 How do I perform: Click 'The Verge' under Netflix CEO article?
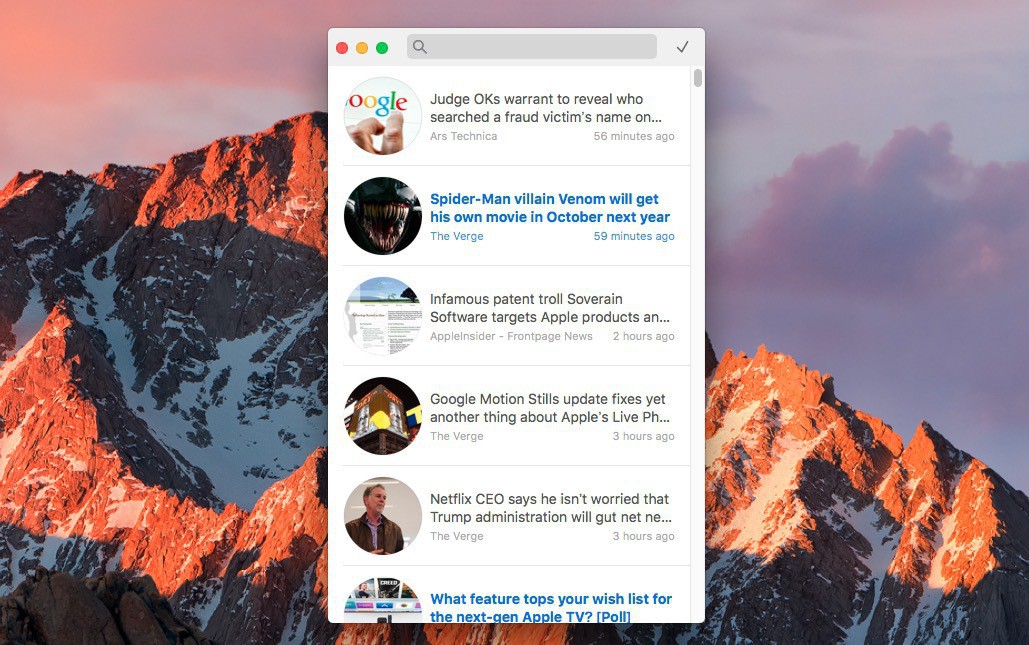(x=457, y=536)
